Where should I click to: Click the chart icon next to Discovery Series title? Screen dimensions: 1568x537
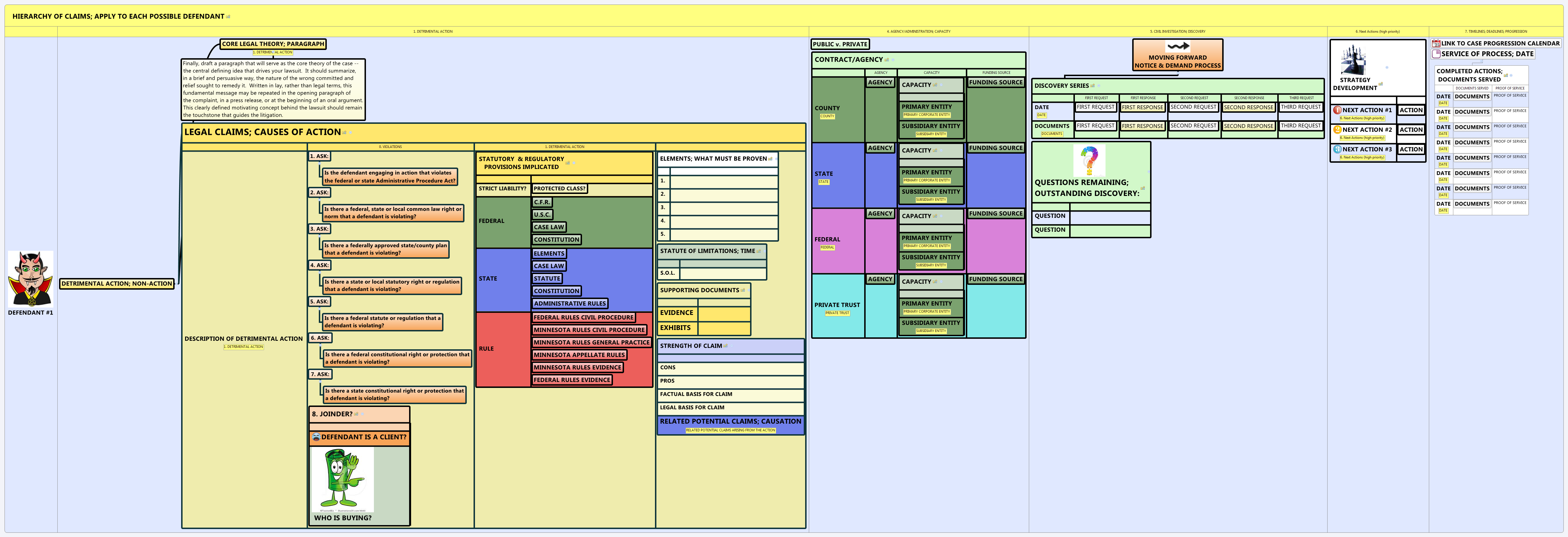point(1093,86)
